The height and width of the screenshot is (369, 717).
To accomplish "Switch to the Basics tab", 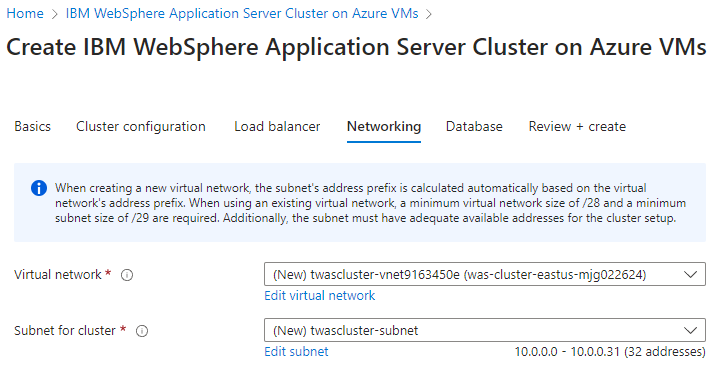I will click(32, 126).
